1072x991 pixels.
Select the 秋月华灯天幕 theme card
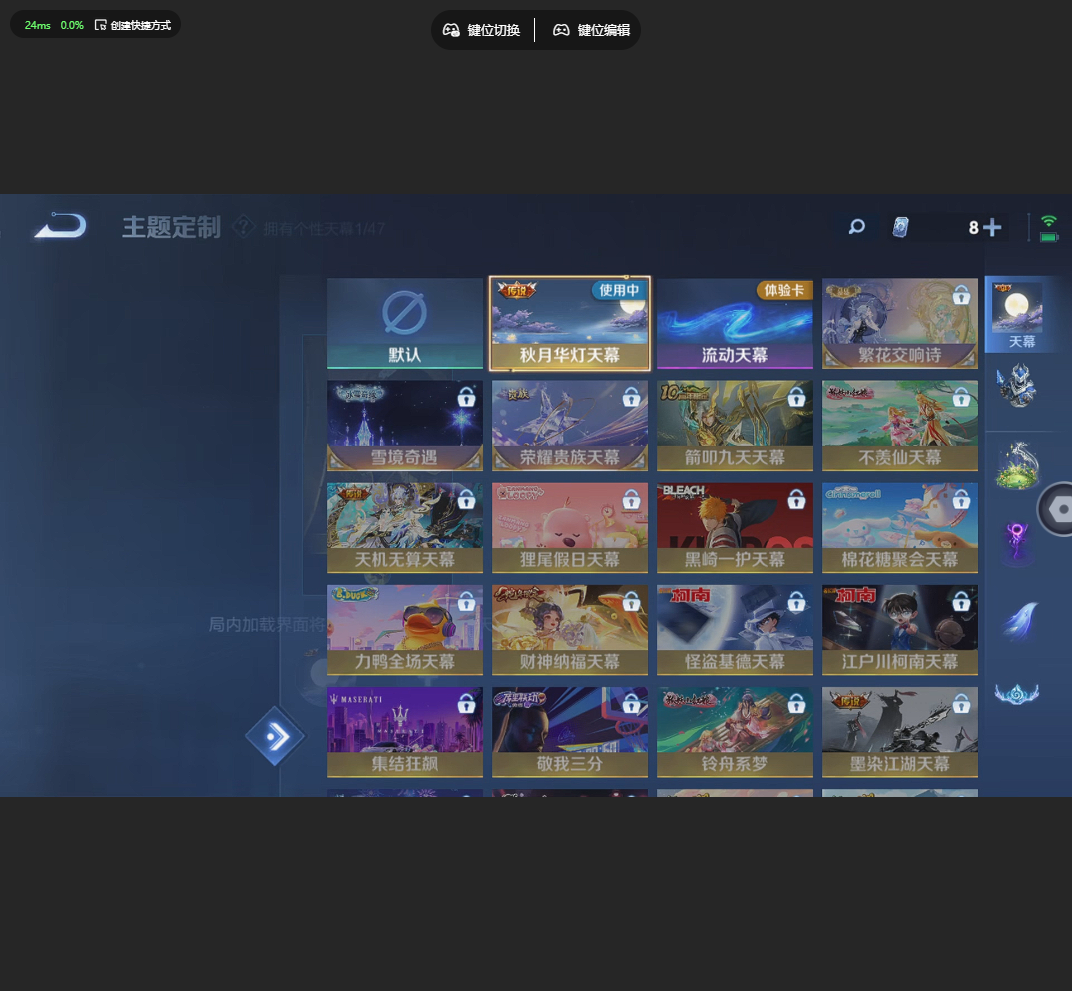tap(570, 323)
